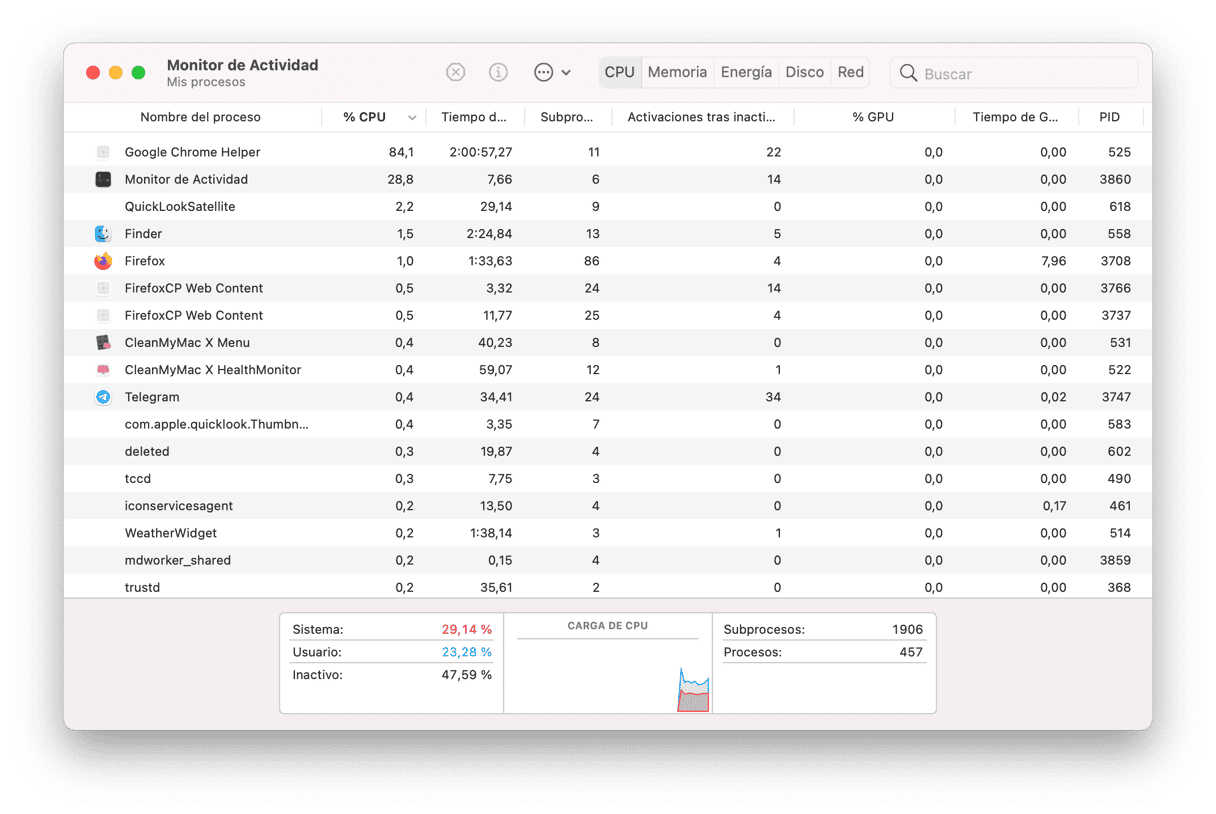Switch to the Disco tab
Viewport: 1216px width, 814px height.
click(805, 72)
